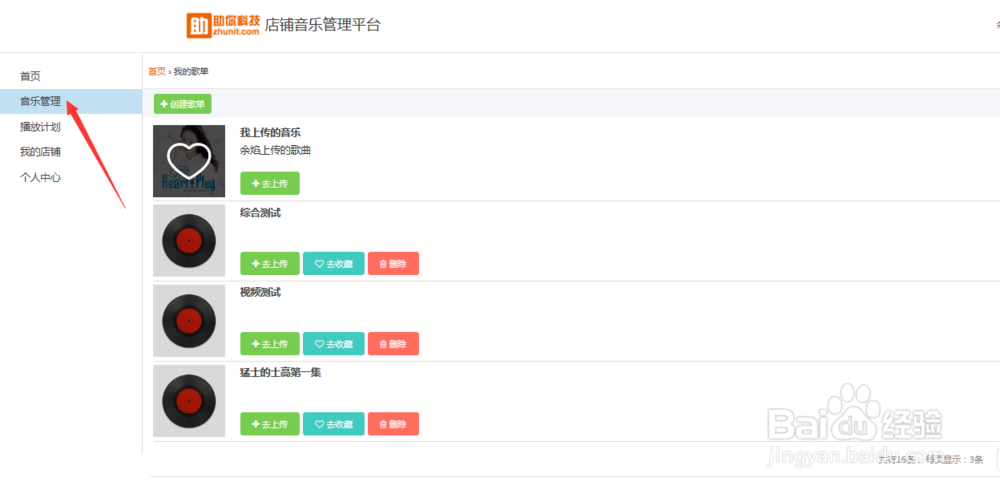Open the 综合测试 playlist title
1000x490 pixels.
pos(260,212)
